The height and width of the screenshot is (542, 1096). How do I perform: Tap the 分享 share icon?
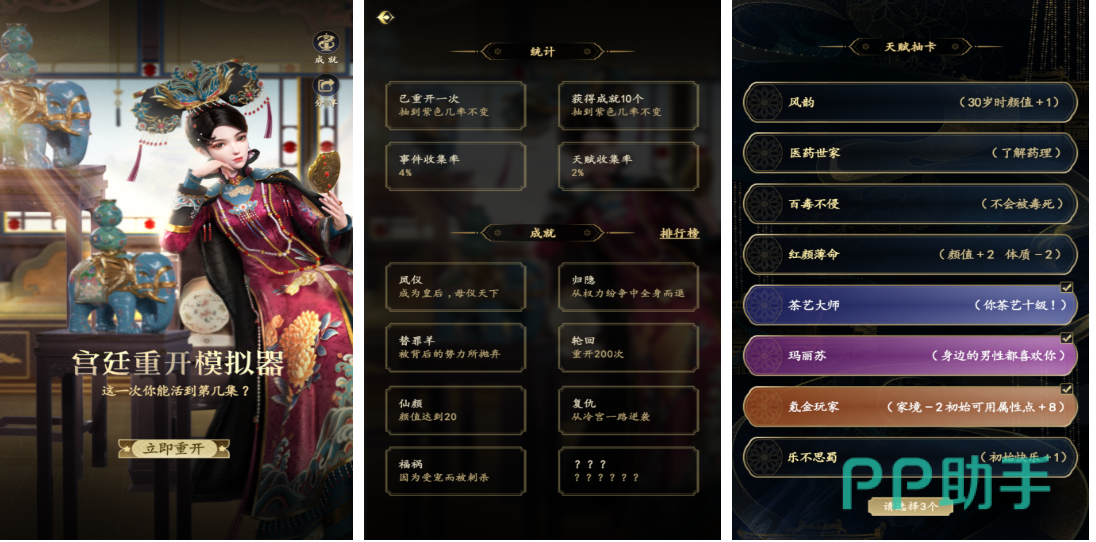(326, 89)
